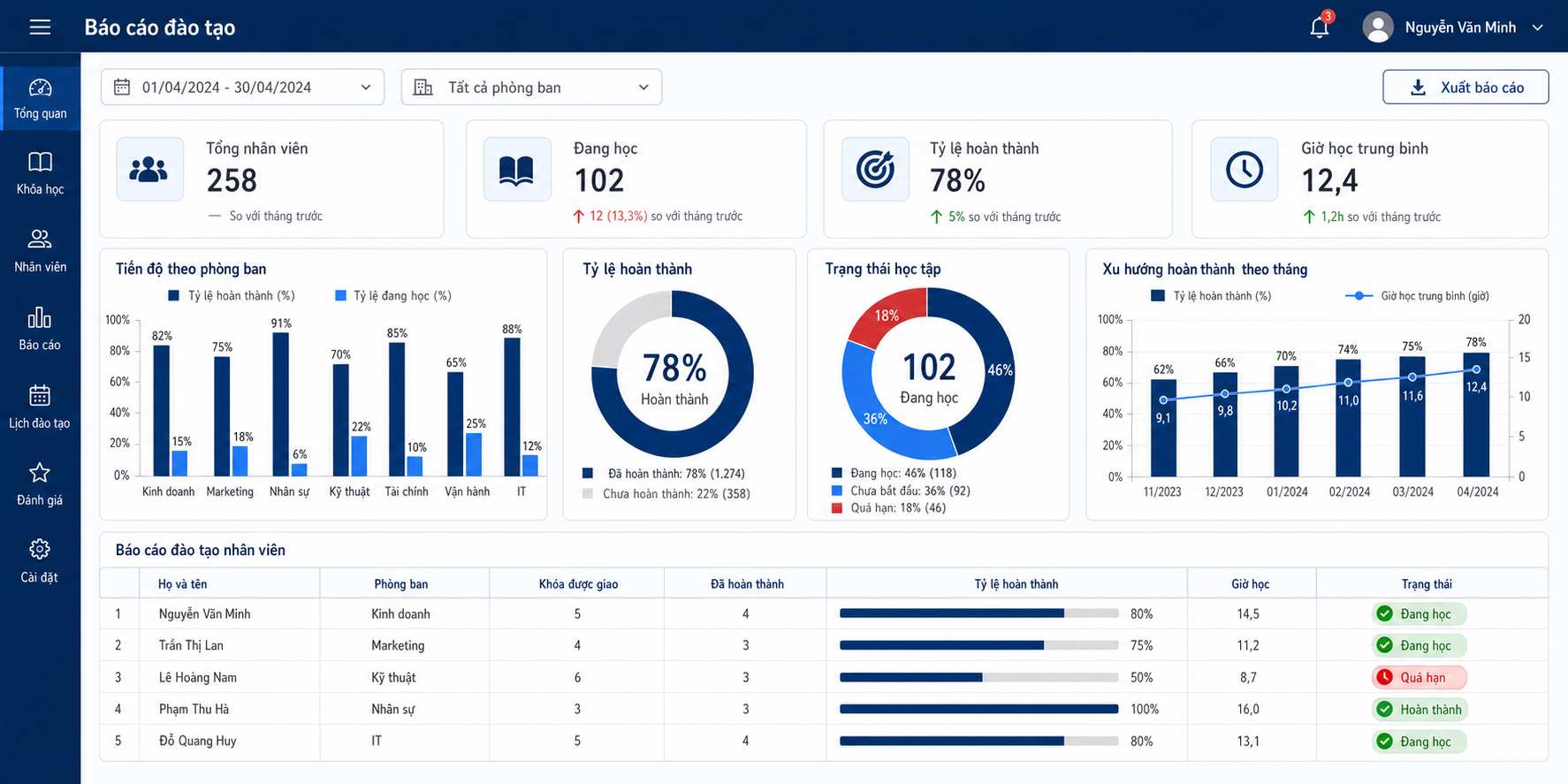Toggle Giờ học trung bình (giờ) line legend

[1417, 295]
